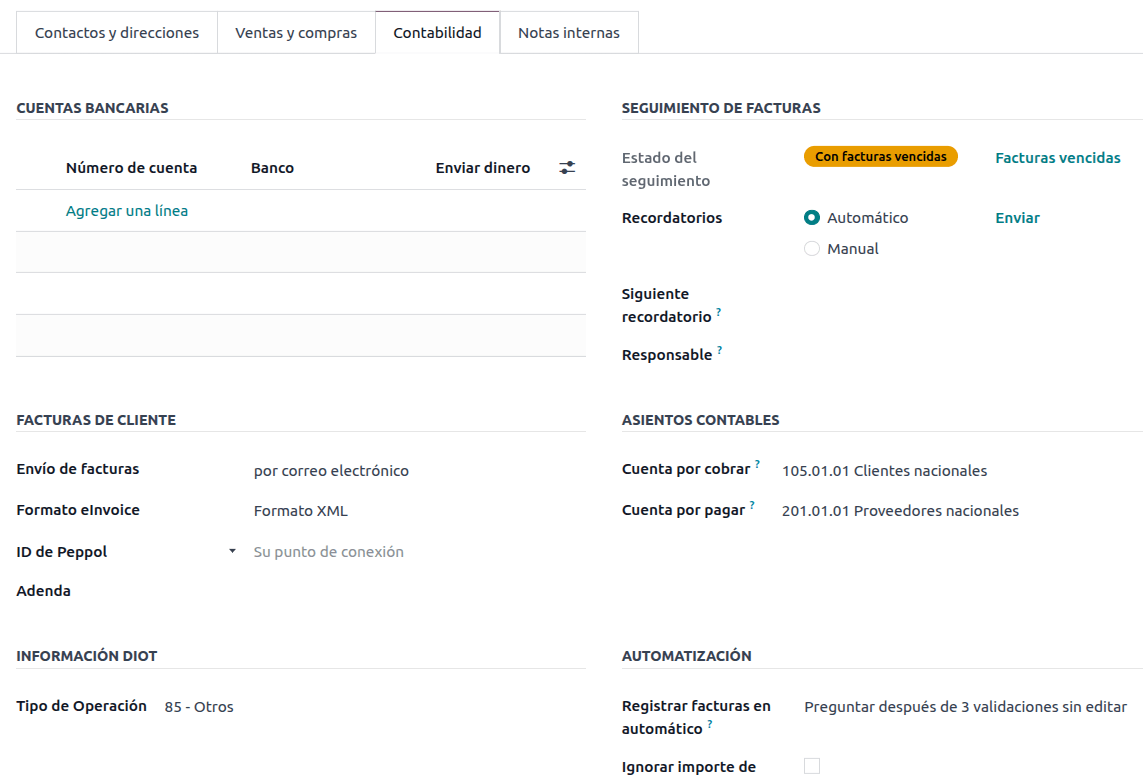Open the Ventas y compras tab
The height and width of the screenshot is (783, 1143).
click(296, 31)
